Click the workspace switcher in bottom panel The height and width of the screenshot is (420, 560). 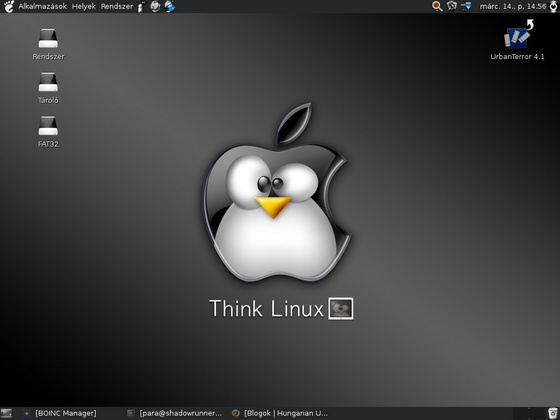point(529,413)
